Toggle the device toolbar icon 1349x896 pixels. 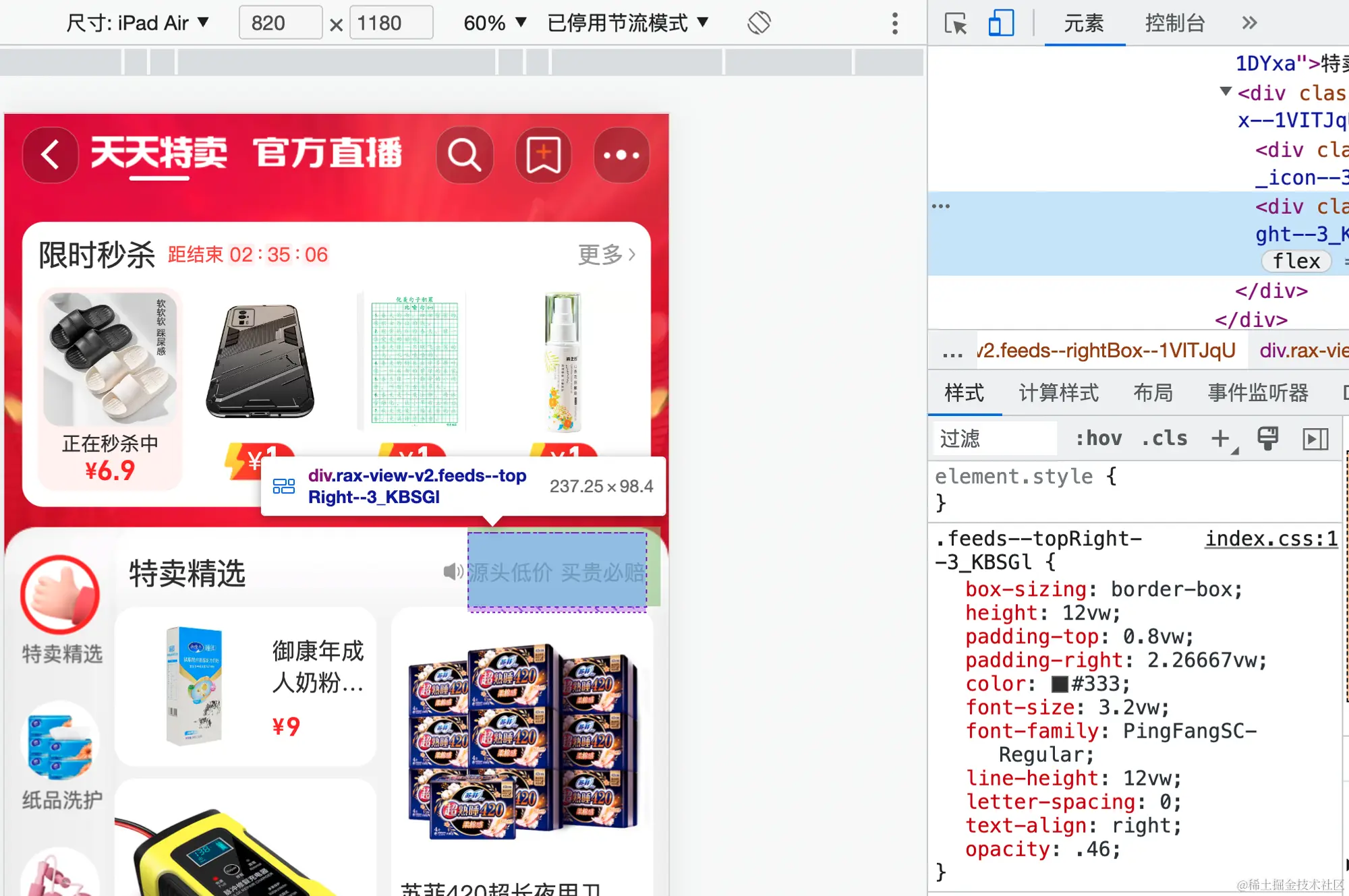pos(1001,24)
